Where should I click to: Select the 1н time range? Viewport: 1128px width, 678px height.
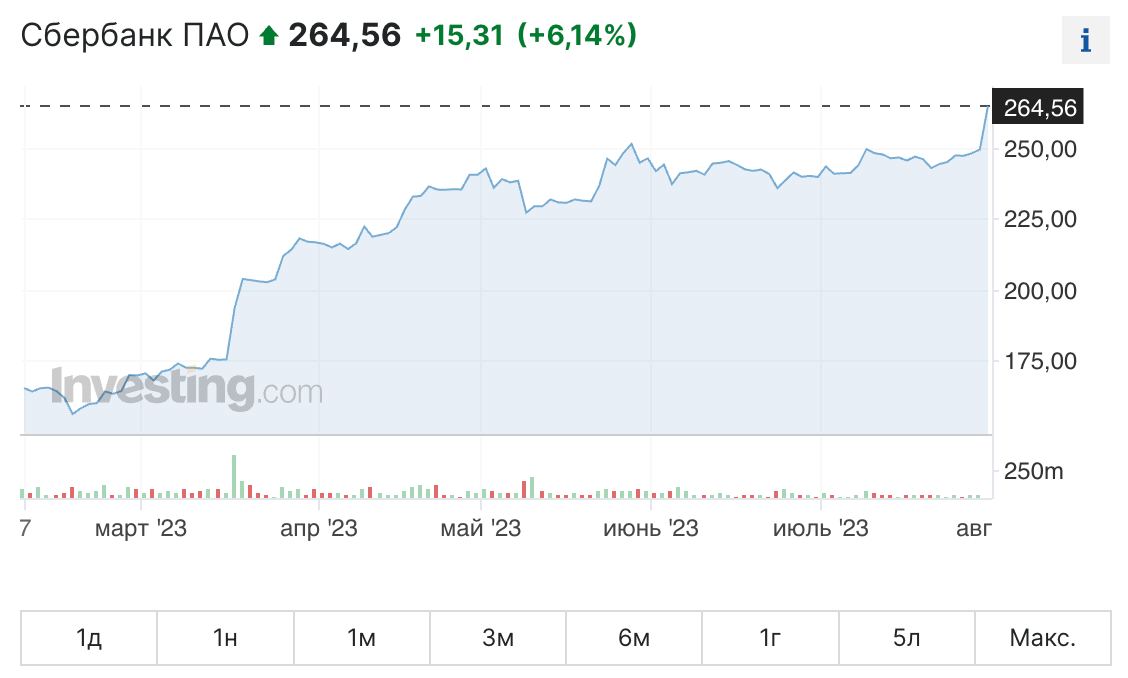[x=225, y=638]
